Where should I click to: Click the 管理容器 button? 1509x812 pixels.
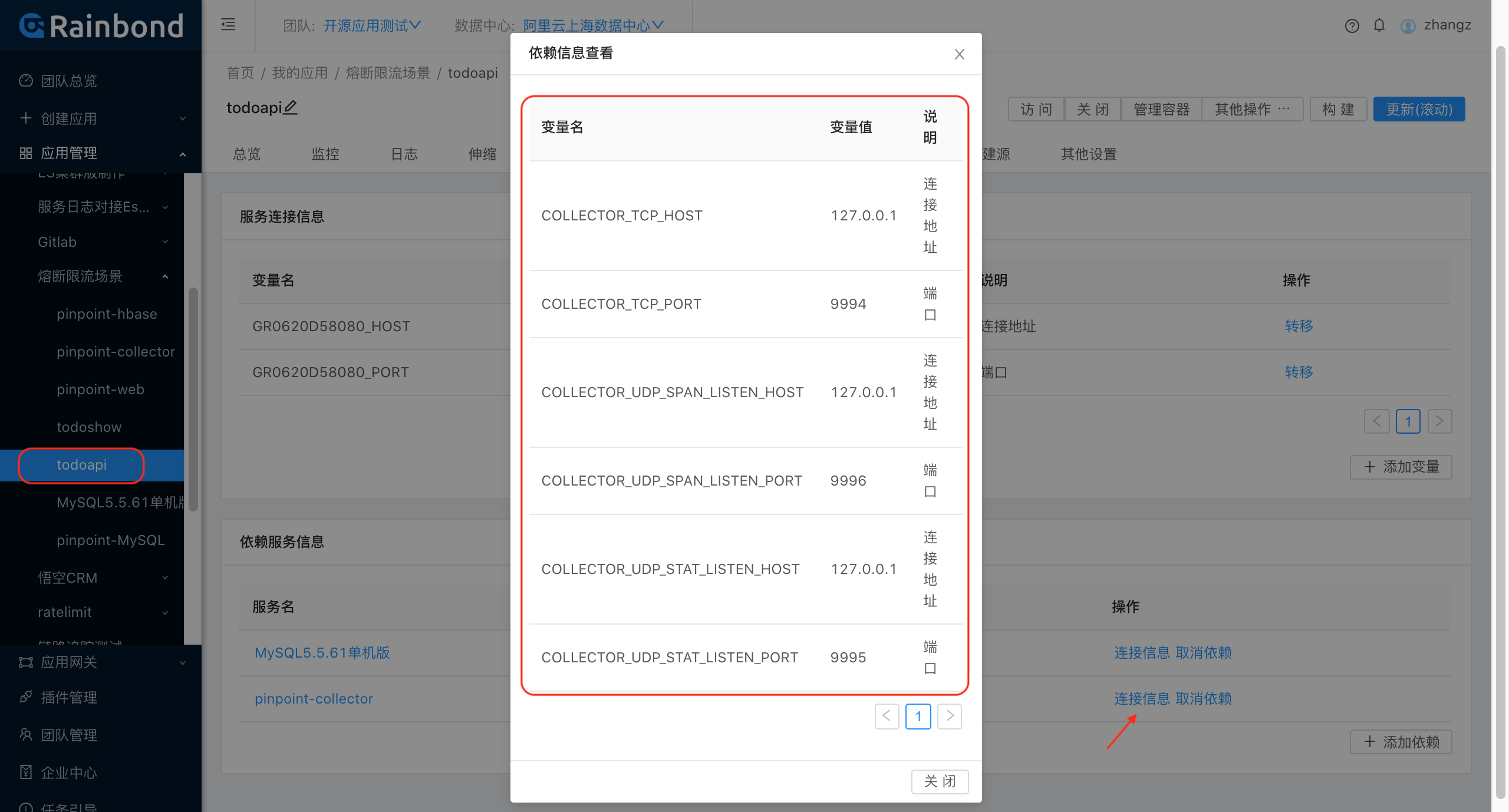tap(1161, 110)
